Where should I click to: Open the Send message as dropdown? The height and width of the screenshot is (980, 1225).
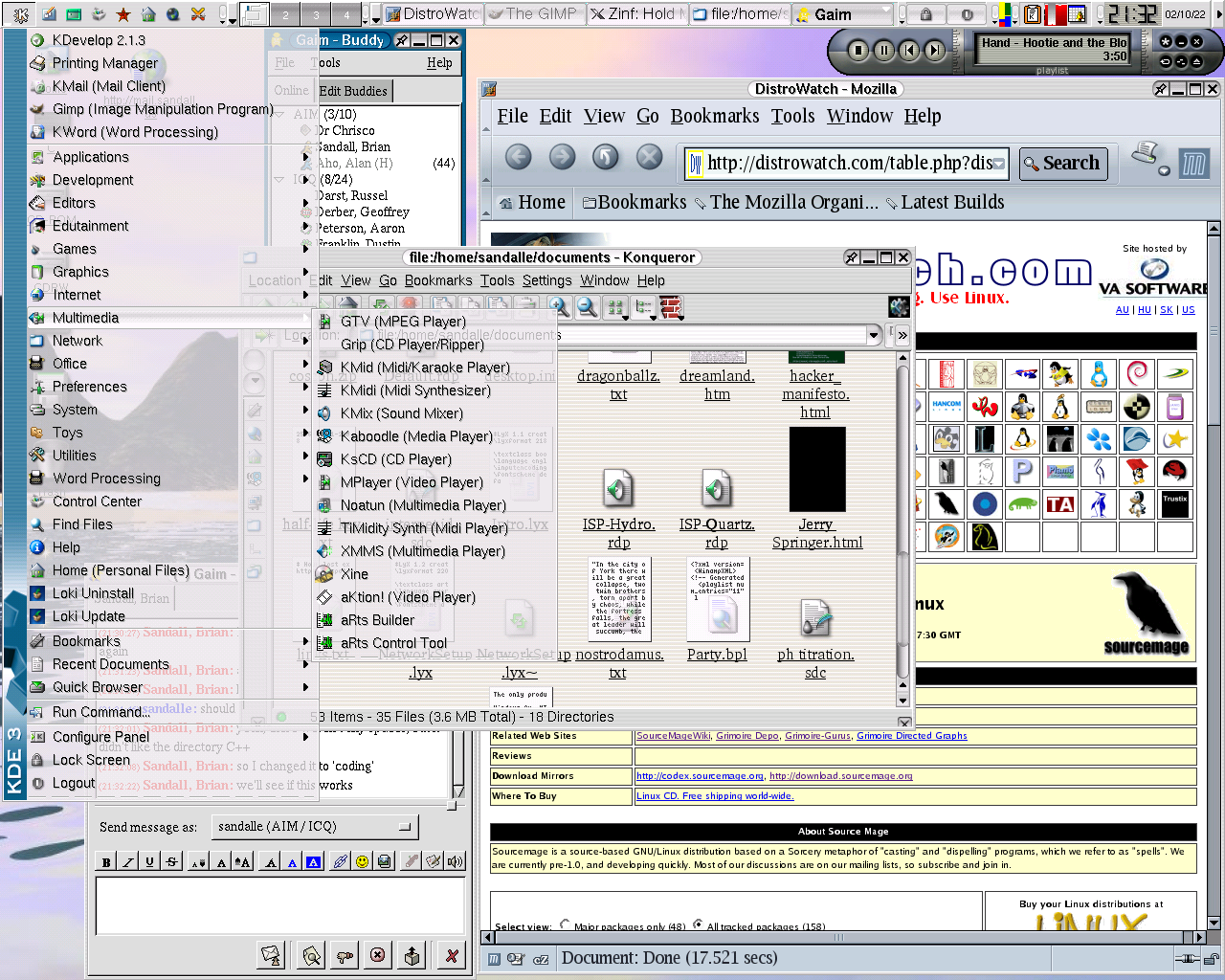(x=315, y=826)
